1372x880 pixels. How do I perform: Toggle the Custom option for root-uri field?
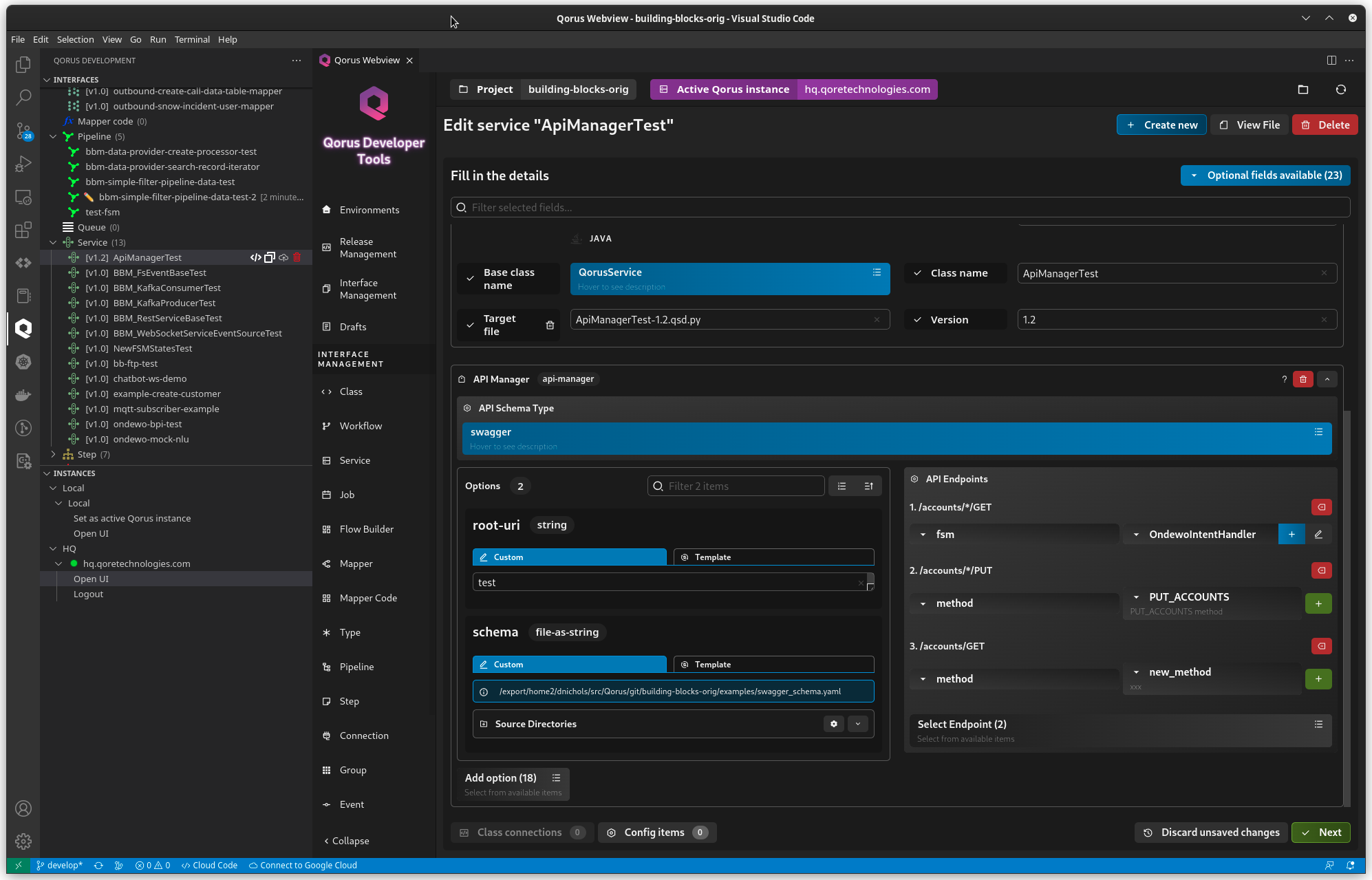(x=569, y=557)
